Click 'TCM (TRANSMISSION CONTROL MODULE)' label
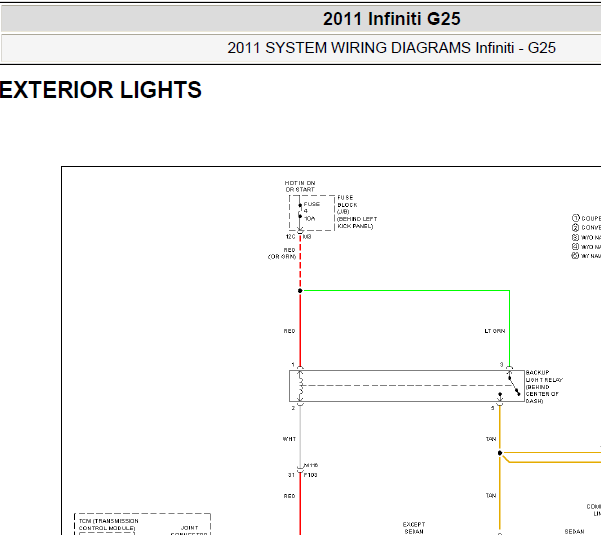 108,524
